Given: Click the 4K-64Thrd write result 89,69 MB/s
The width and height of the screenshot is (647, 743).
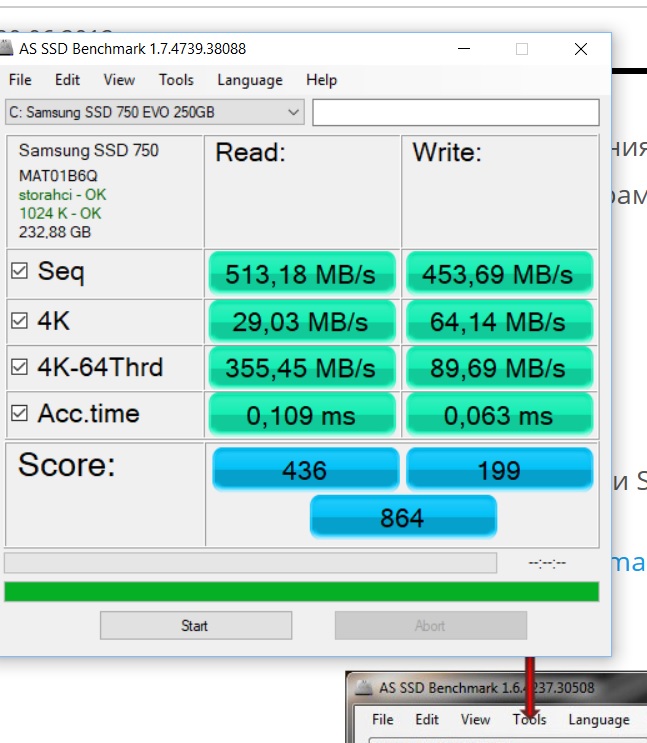Looking at the screenshot, I should click(500, 368).
